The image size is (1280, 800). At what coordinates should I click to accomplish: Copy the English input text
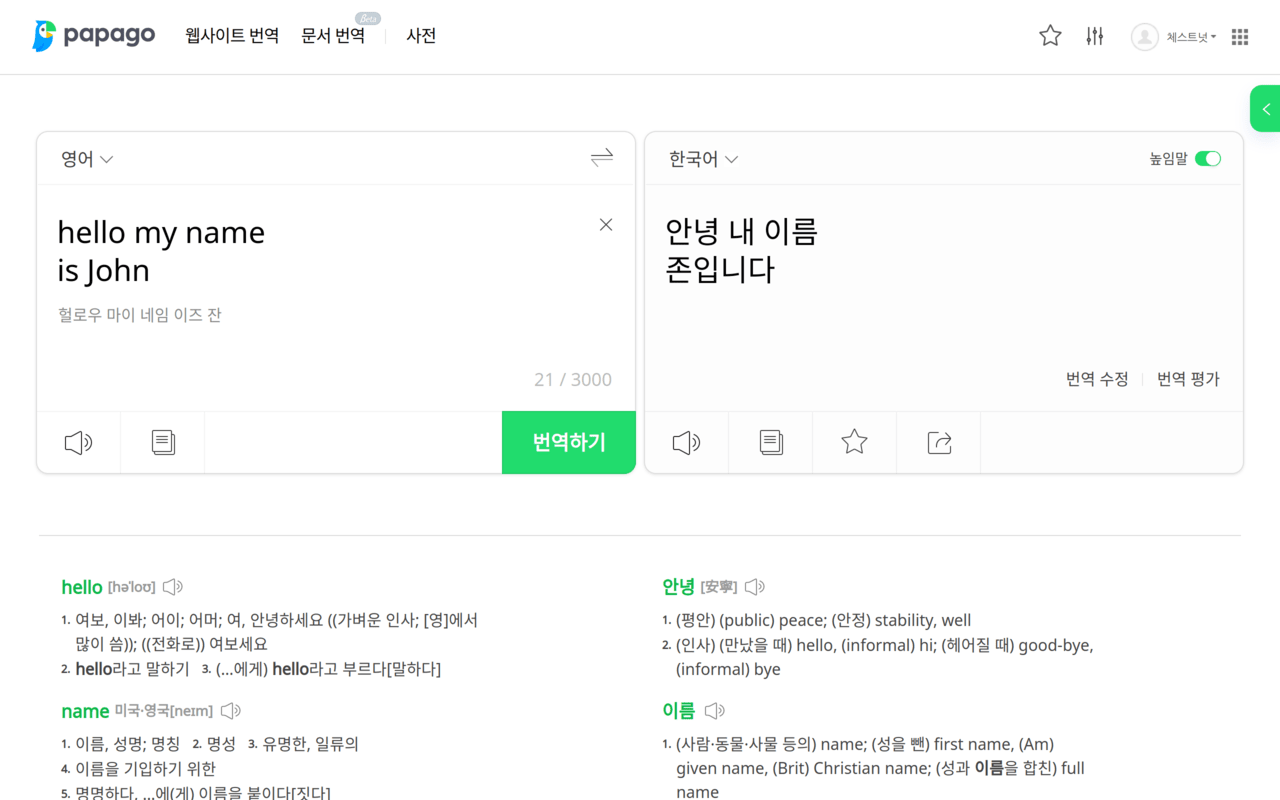coord(162,442)
